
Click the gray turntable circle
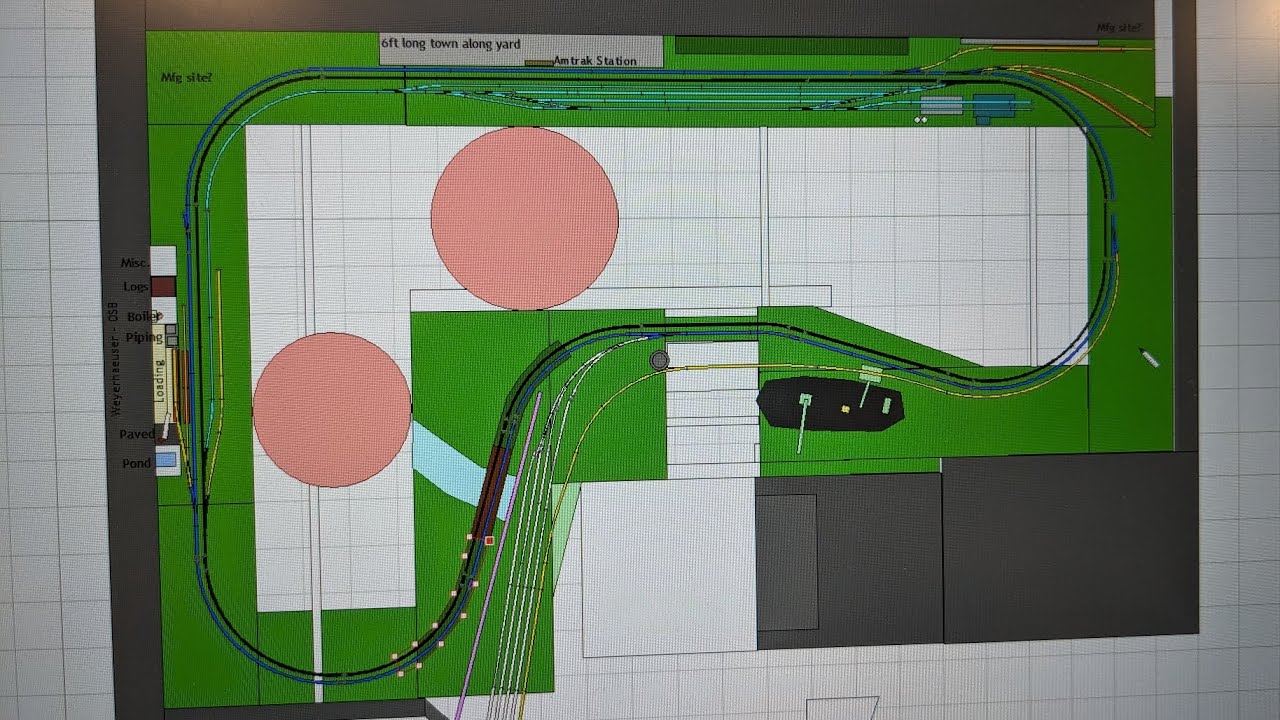659,360
